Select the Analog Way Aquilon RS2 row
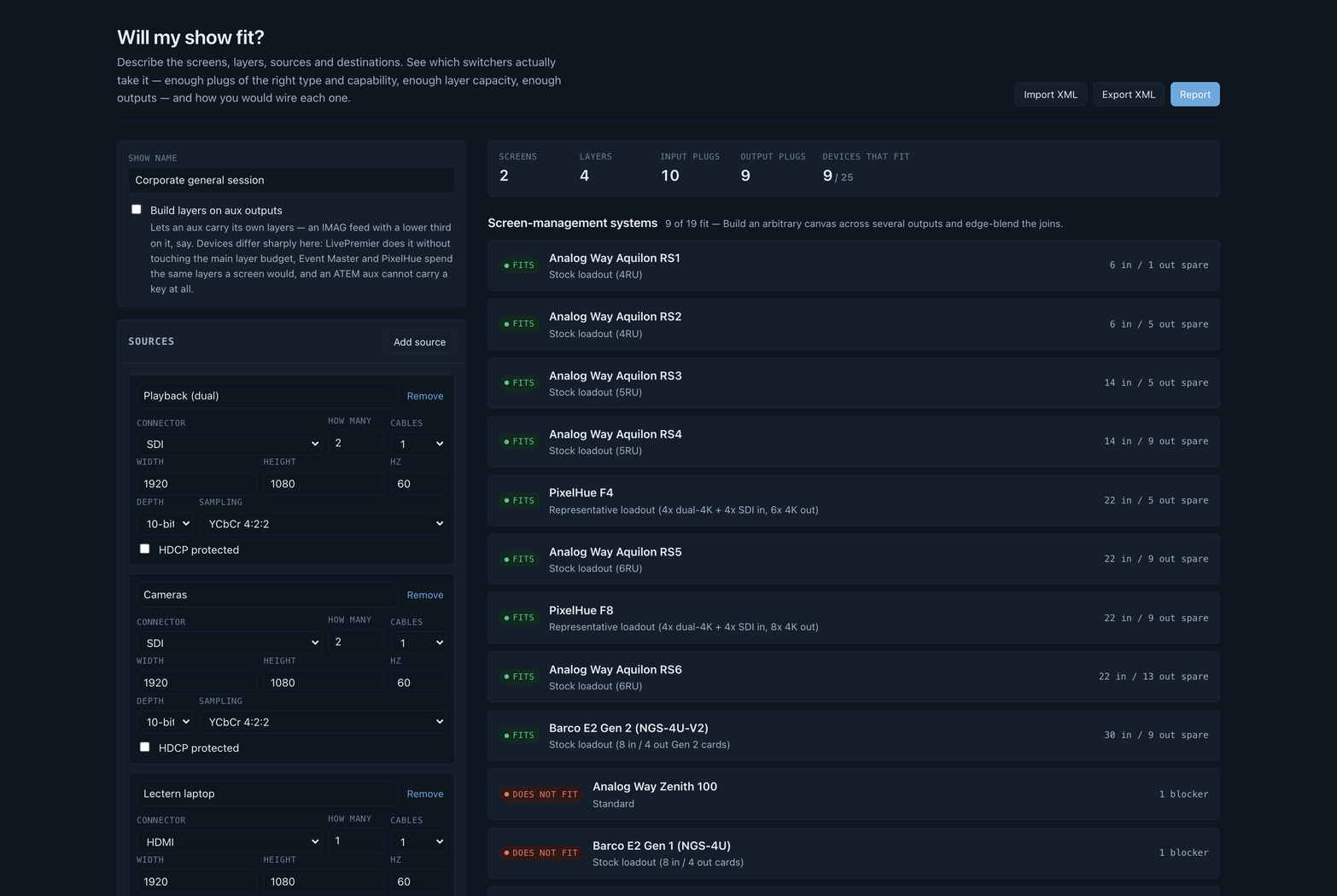1337x896 pixels. pyautogui.click(x=854, y=324)
